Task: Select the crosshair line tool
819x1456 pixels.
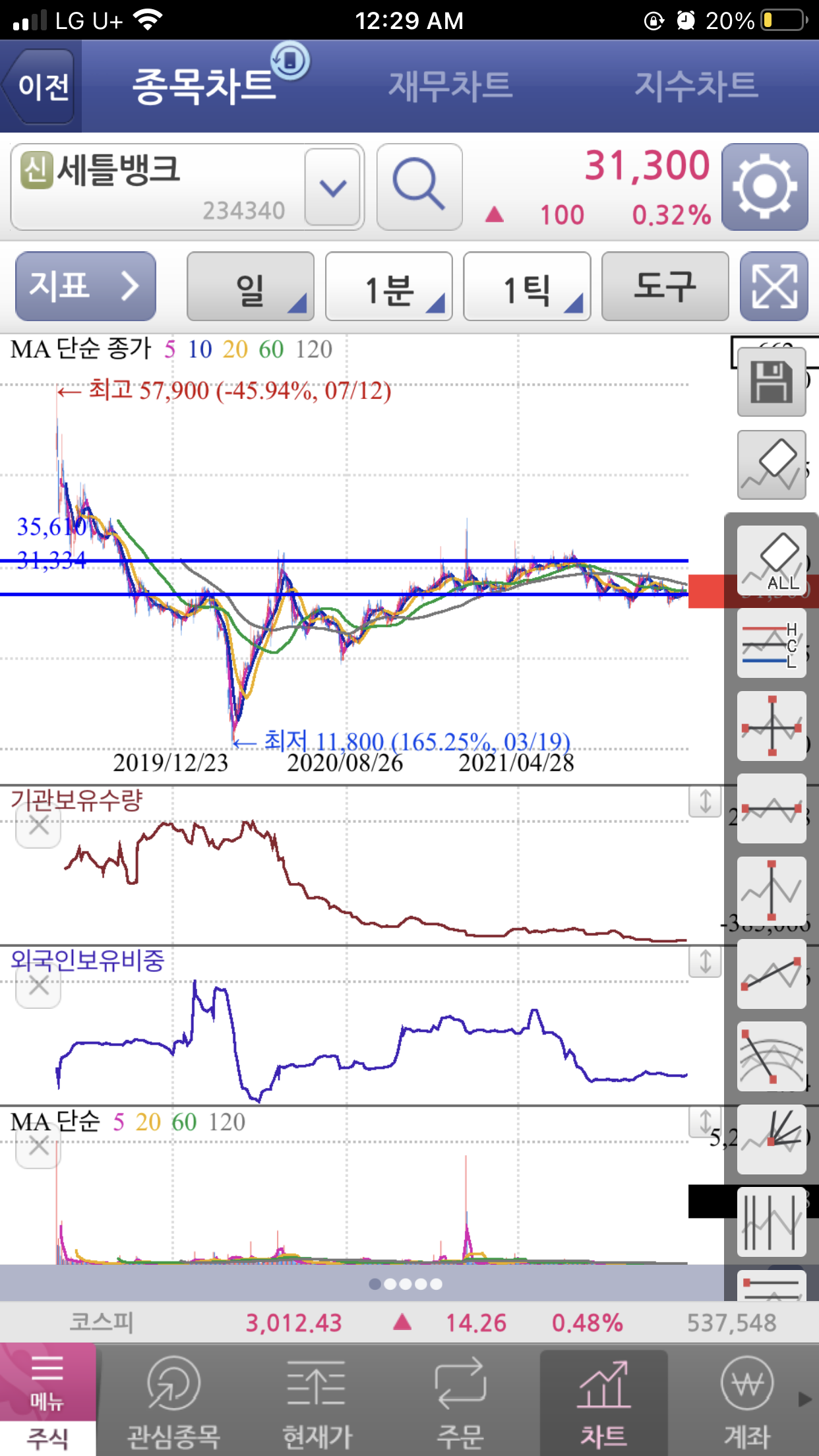Action: [x=772, y=726]
